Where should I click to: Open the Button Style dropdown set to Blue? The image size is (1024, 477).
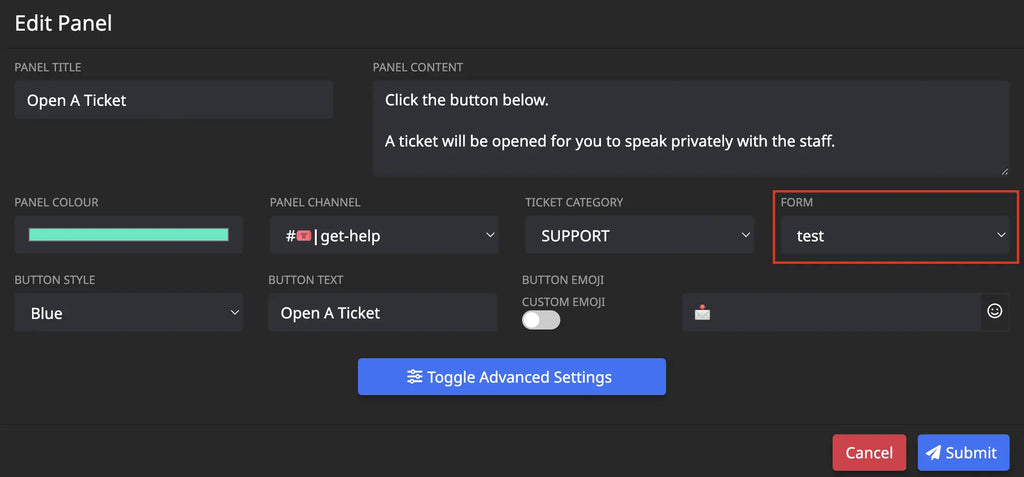pos(129,313)
